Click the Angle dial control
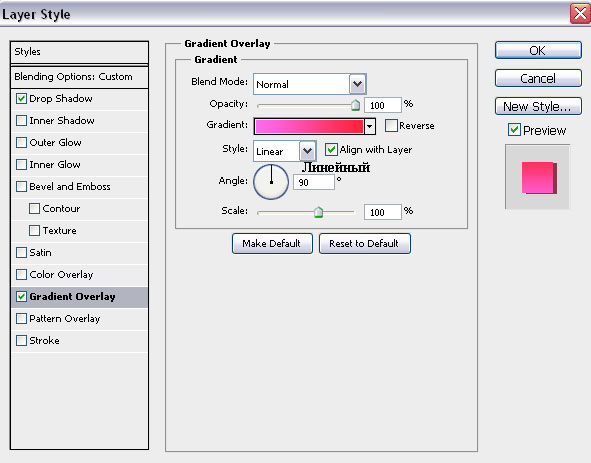This screenshot has width=591, height=463. [271, 182]
